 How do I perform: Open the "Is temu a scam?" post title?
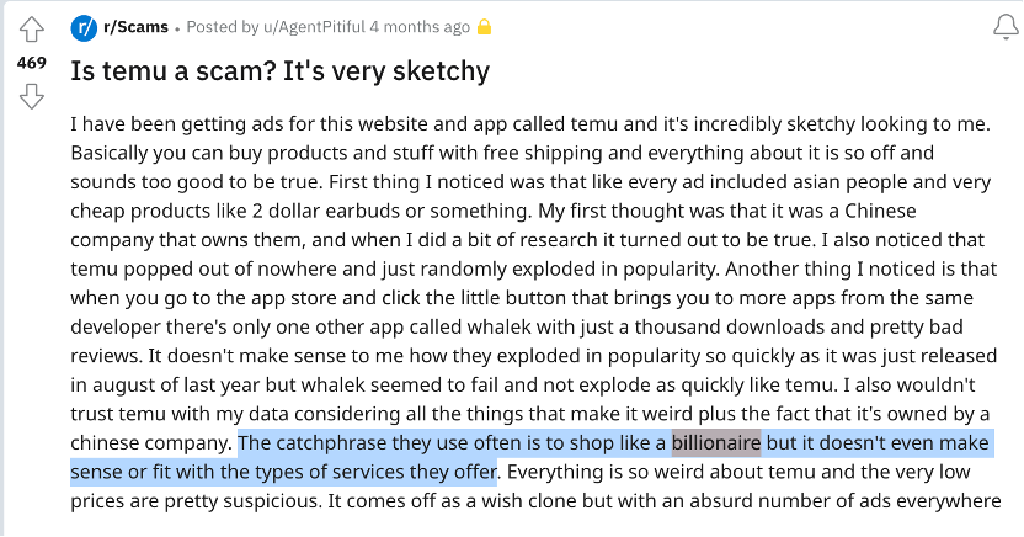tap(280, 71)
